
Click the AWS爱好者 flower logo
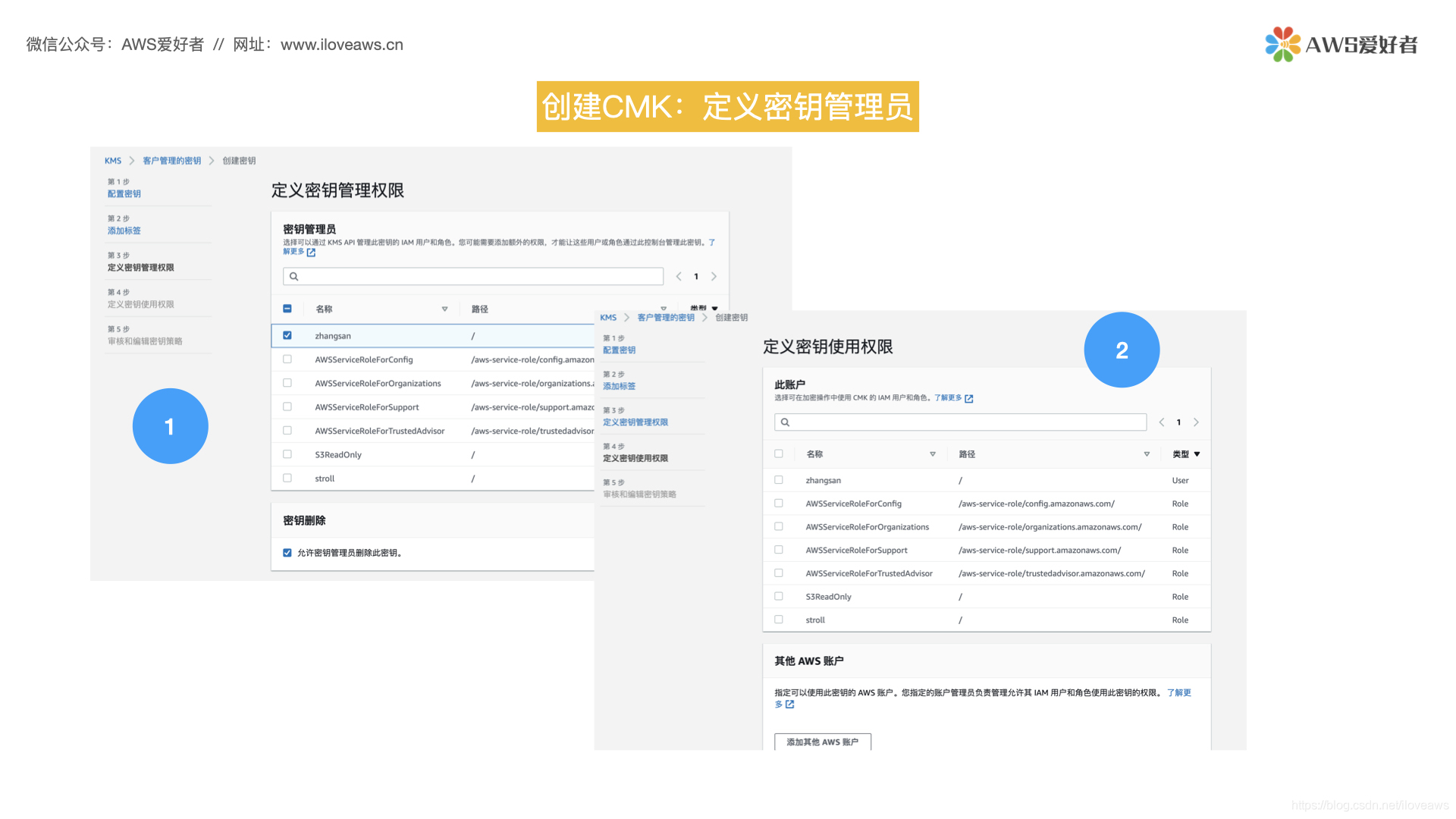click(x=1282, y=44)
